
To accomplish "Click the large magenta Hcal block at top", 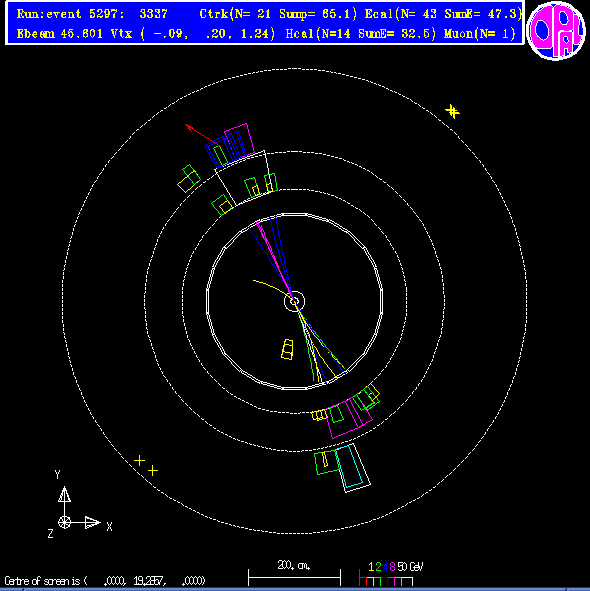I will 239,139.
